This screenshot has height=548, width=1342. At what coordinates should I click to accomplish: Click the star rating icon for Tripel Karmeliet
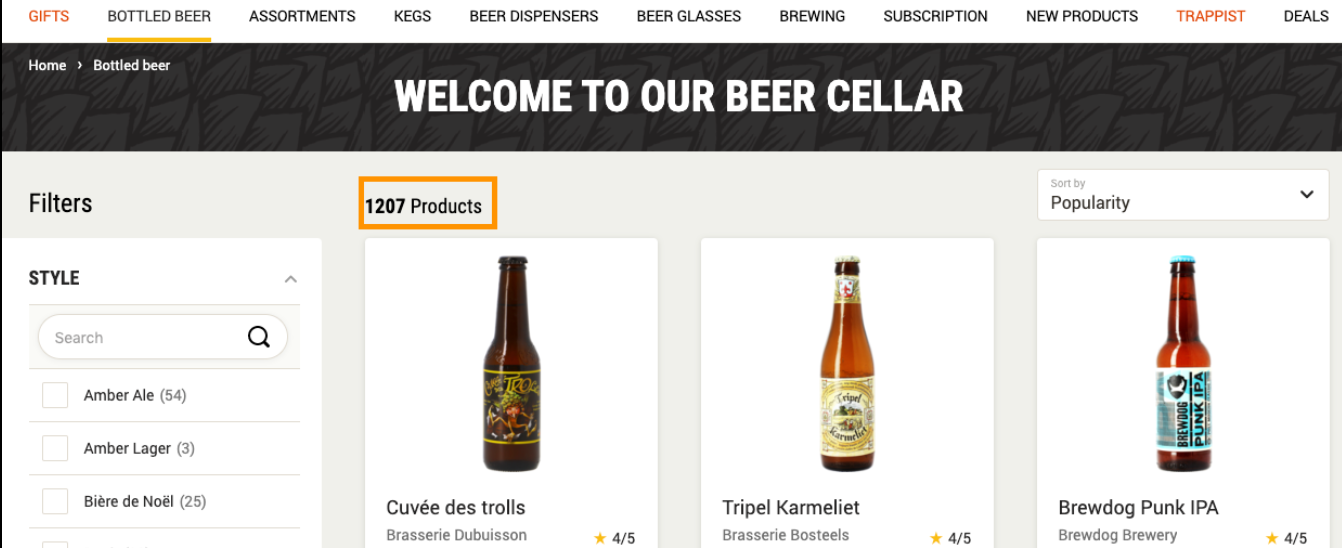coord(936,538)
